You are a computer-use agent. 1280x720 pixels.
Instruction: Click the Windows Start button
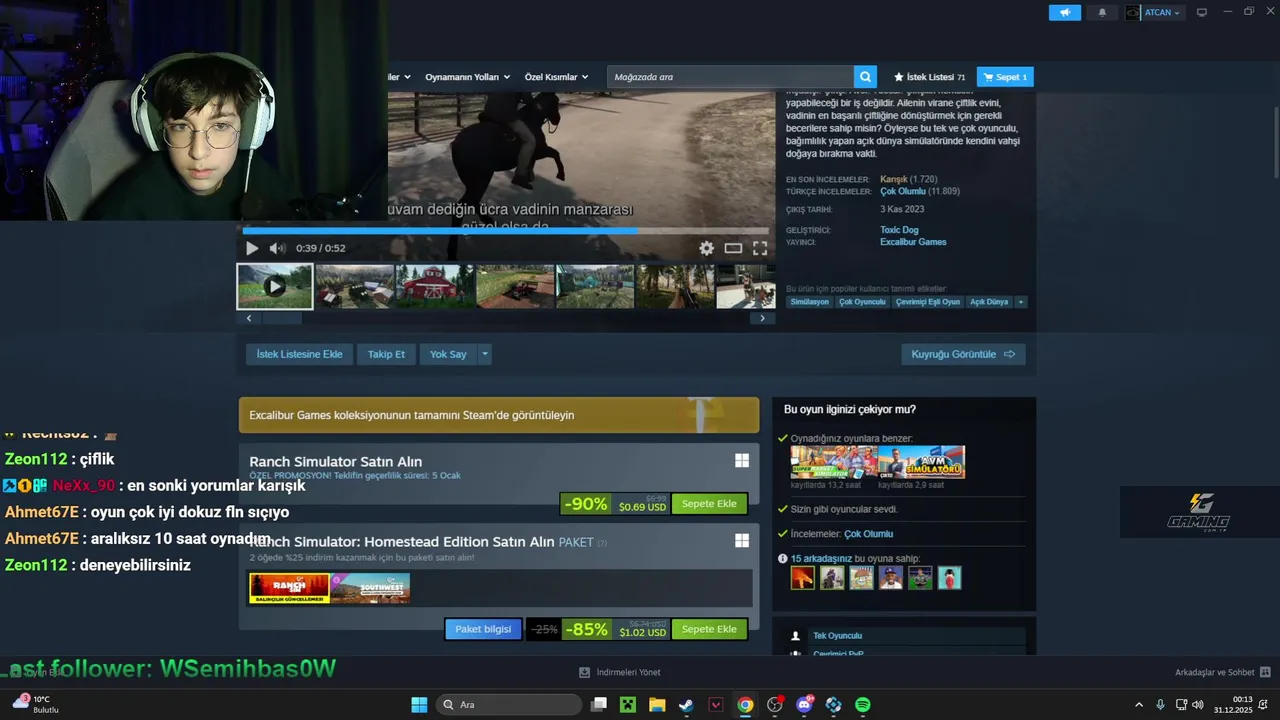coord(419,705)
